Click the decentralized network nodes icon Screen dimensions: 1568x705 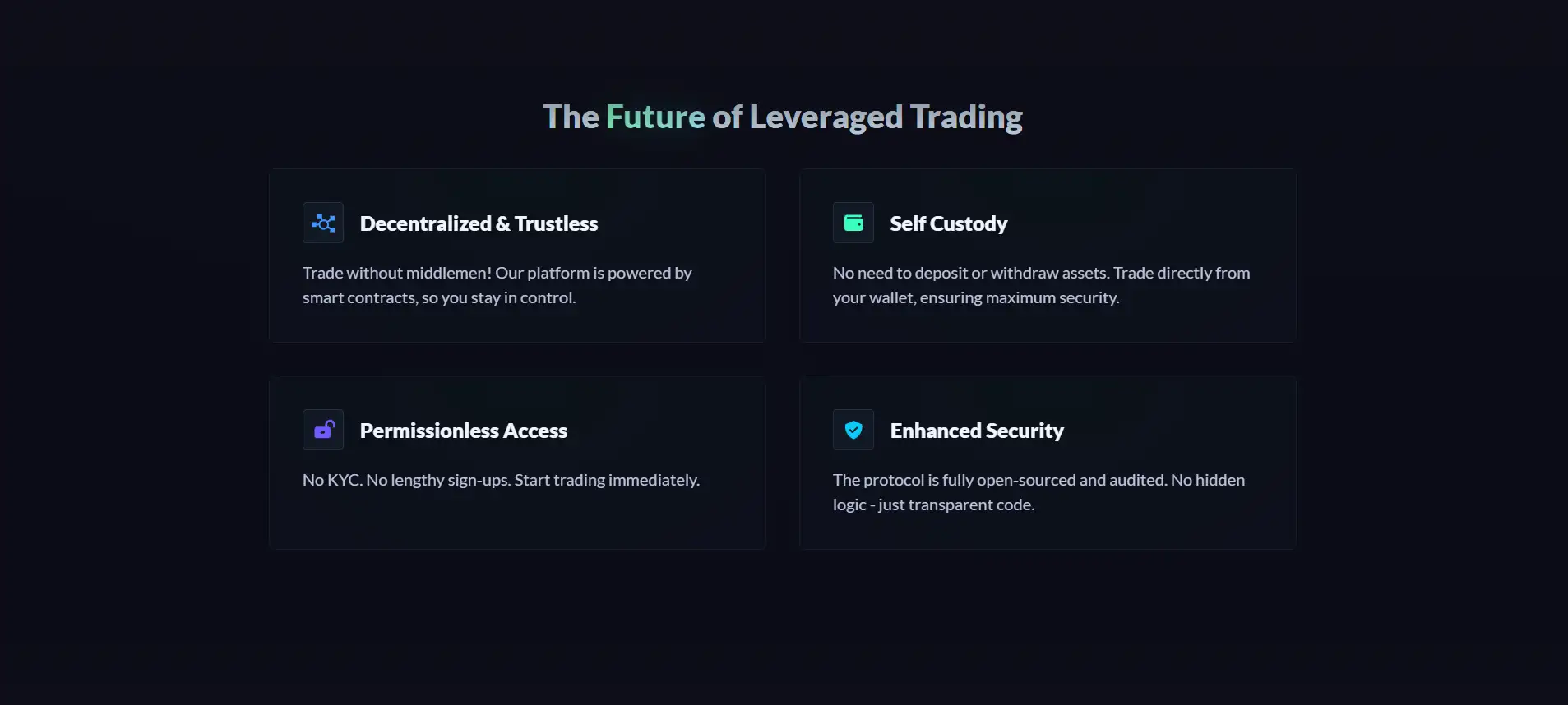point(323,223)
